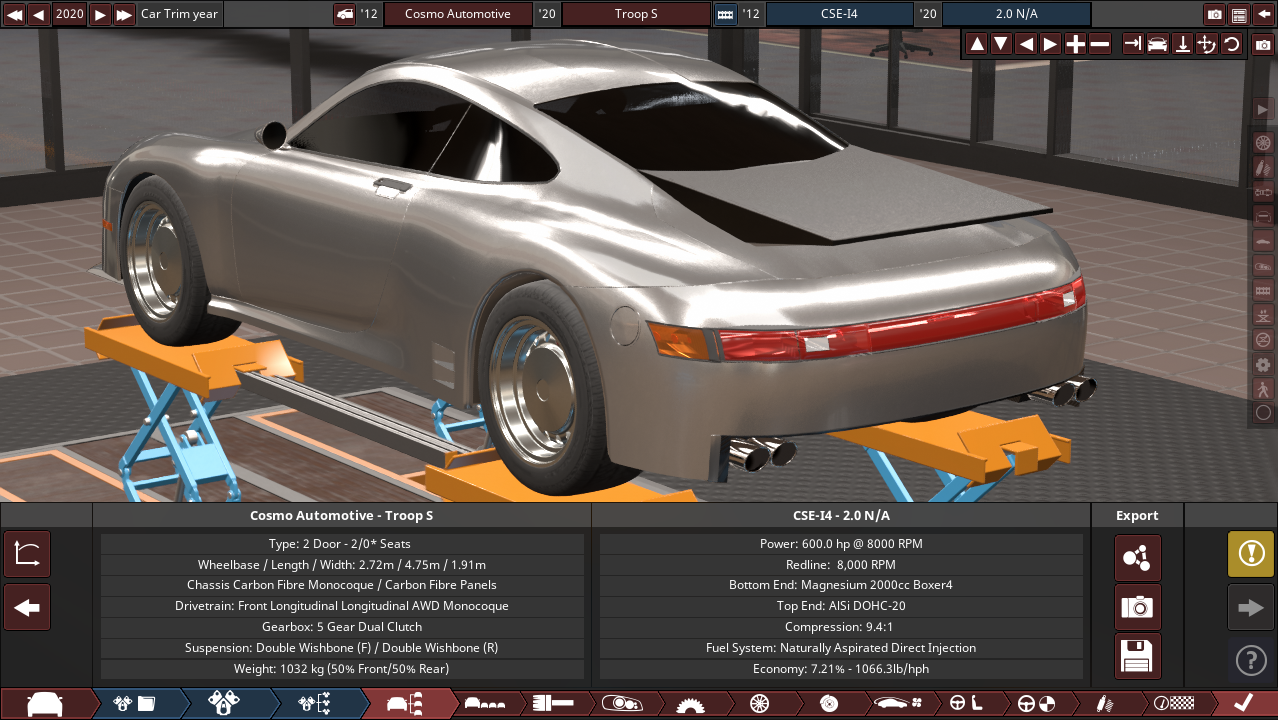Reset the camera rotation with the circular arrow
Screen dimensions: 1278x720
pos(1231,44)
